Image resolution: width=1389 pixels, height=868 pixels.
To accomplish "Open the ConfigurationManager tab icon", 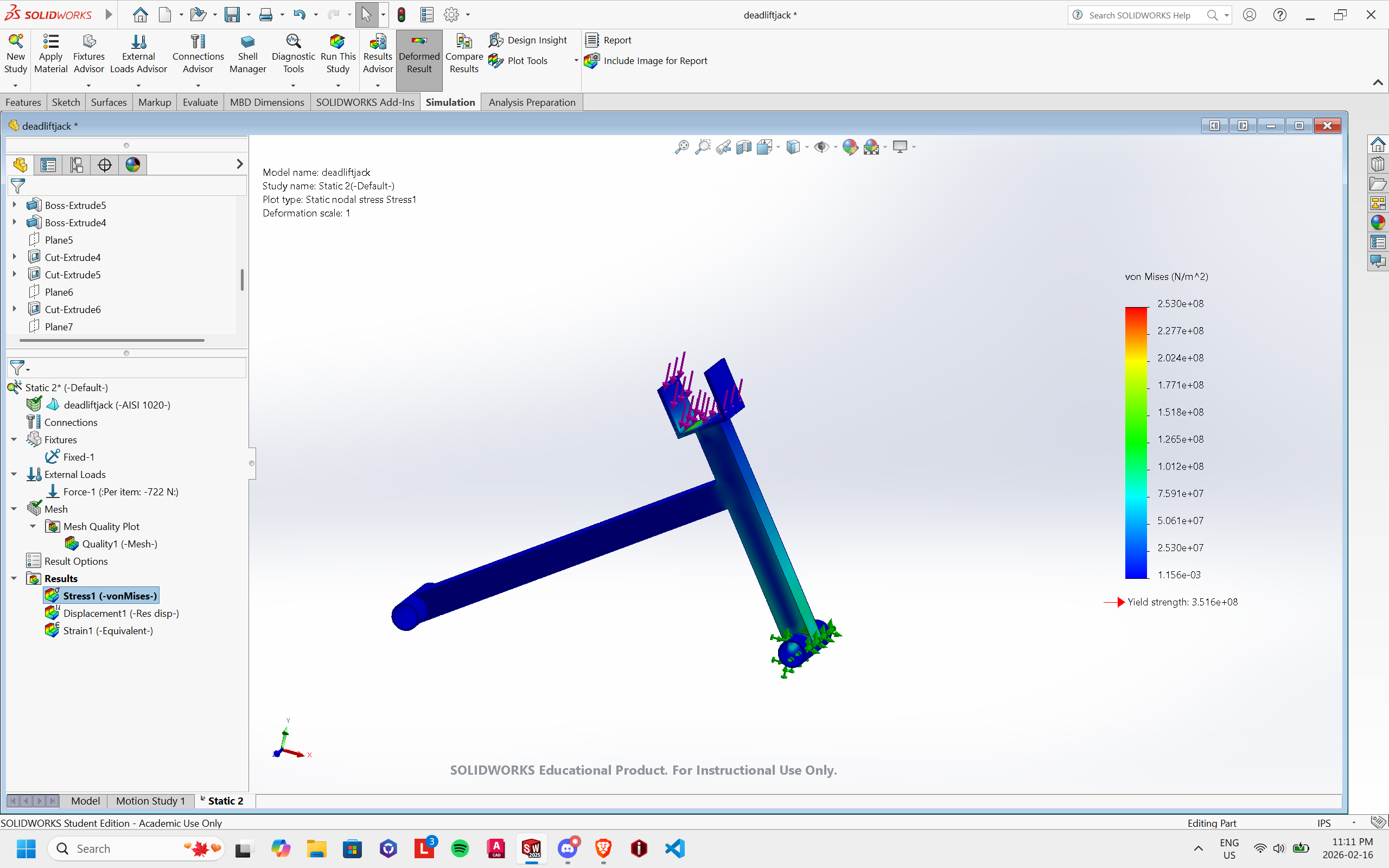I will coord(77,165).
